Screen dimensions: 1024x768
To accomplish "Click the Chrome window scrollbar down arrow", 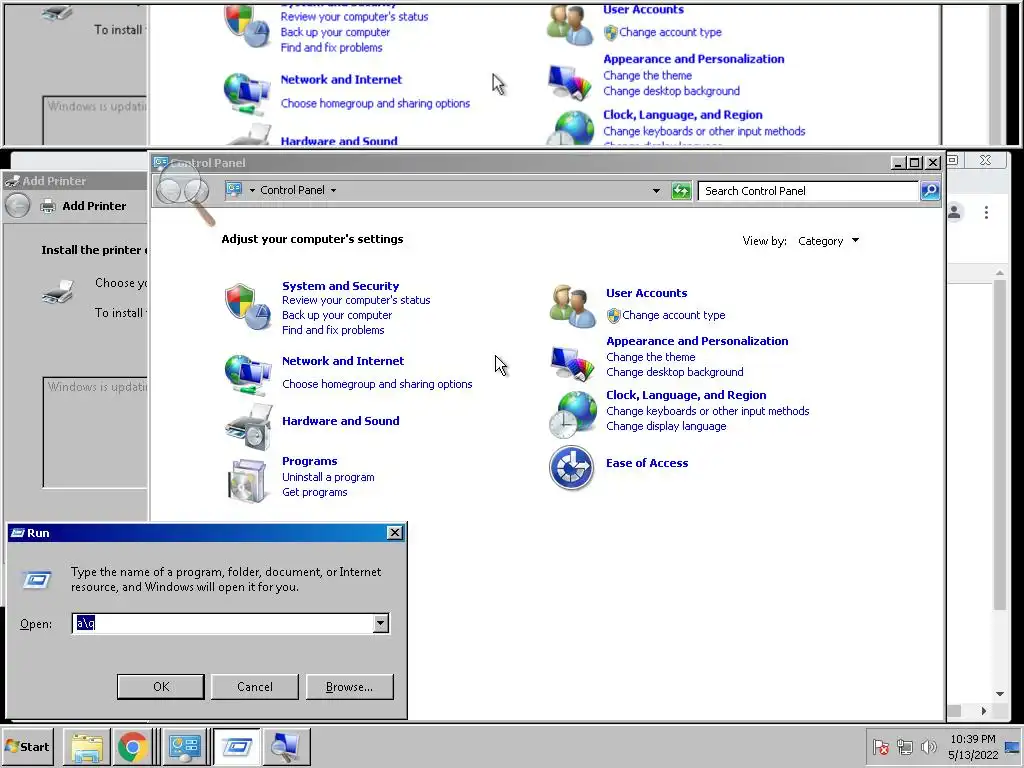I will 1000,694.
